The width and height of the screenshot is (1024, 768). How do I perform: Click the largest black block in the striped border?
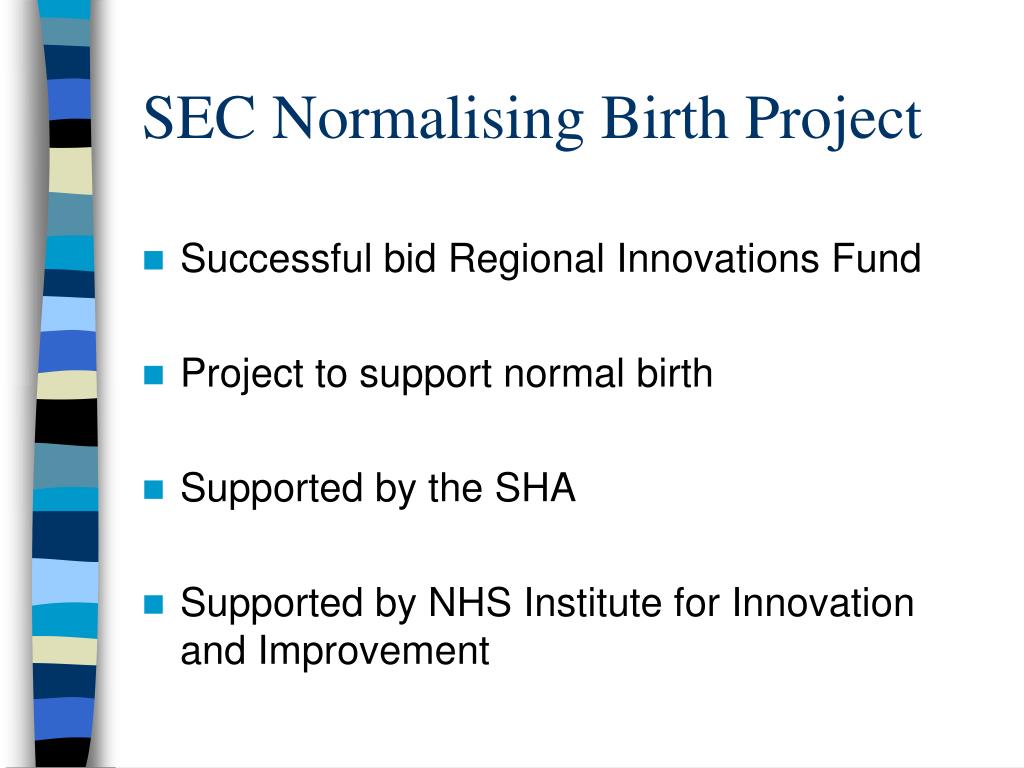(67, 423)
